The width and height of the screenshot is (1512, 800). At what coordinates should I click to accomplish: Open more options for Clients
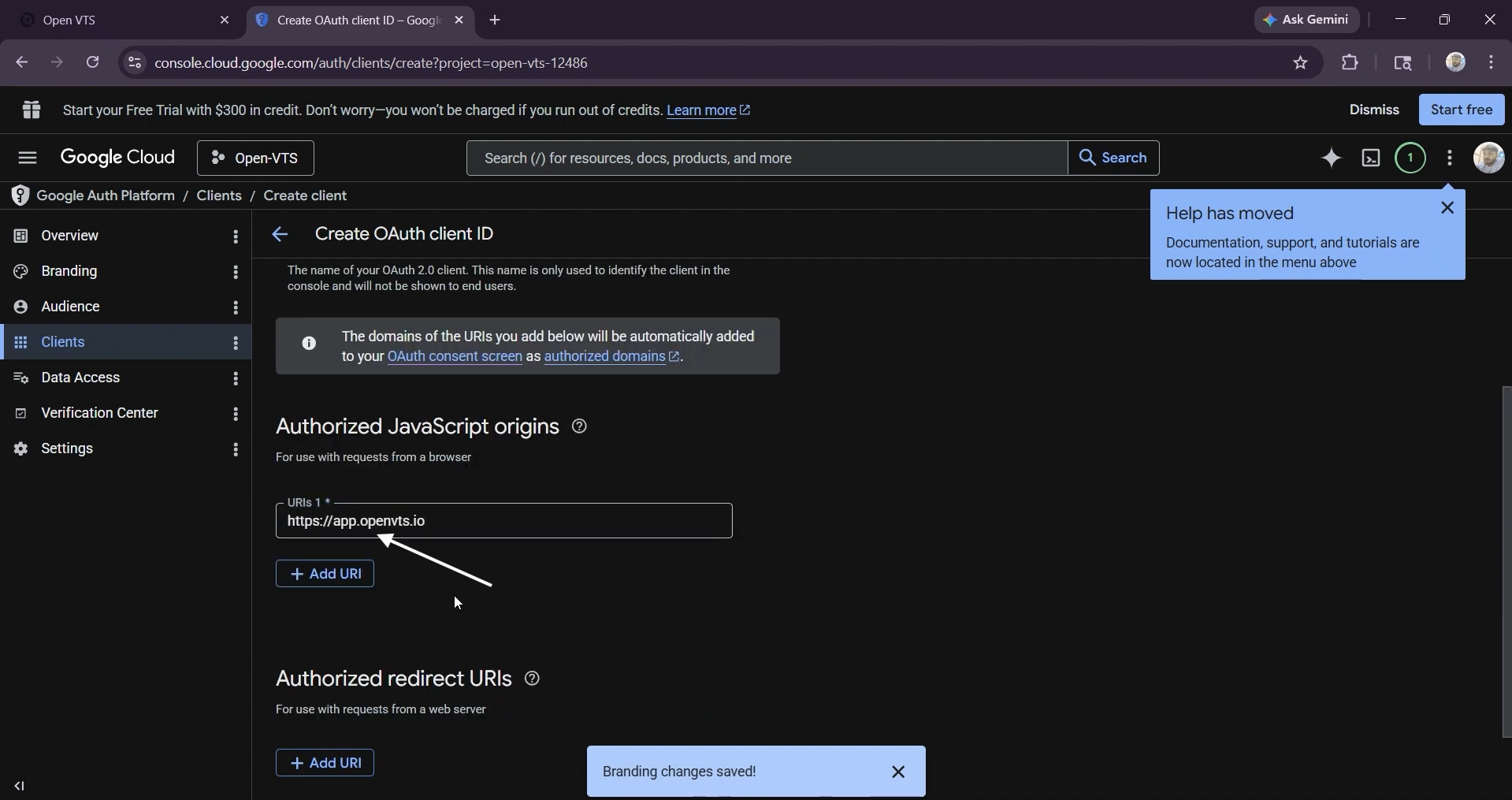[236, 342]
